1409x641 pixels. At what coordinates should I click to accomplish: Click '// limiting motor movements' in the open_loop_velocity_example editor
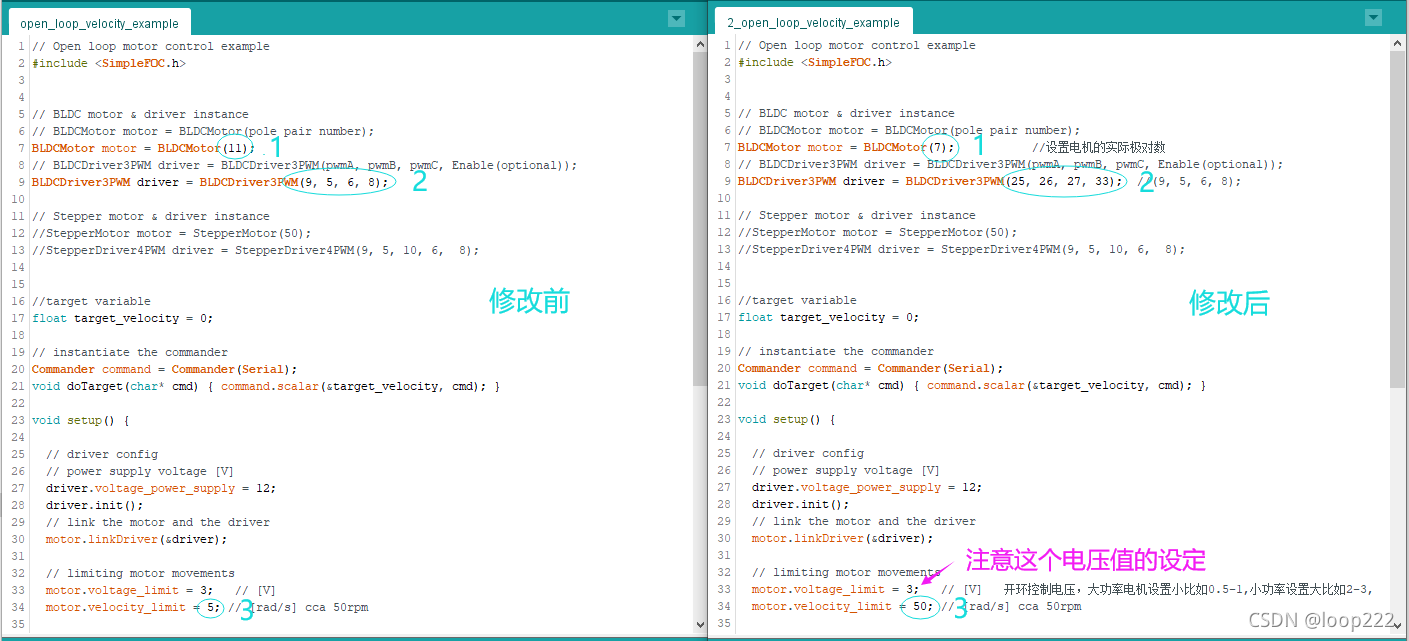[x=140, y=573]
